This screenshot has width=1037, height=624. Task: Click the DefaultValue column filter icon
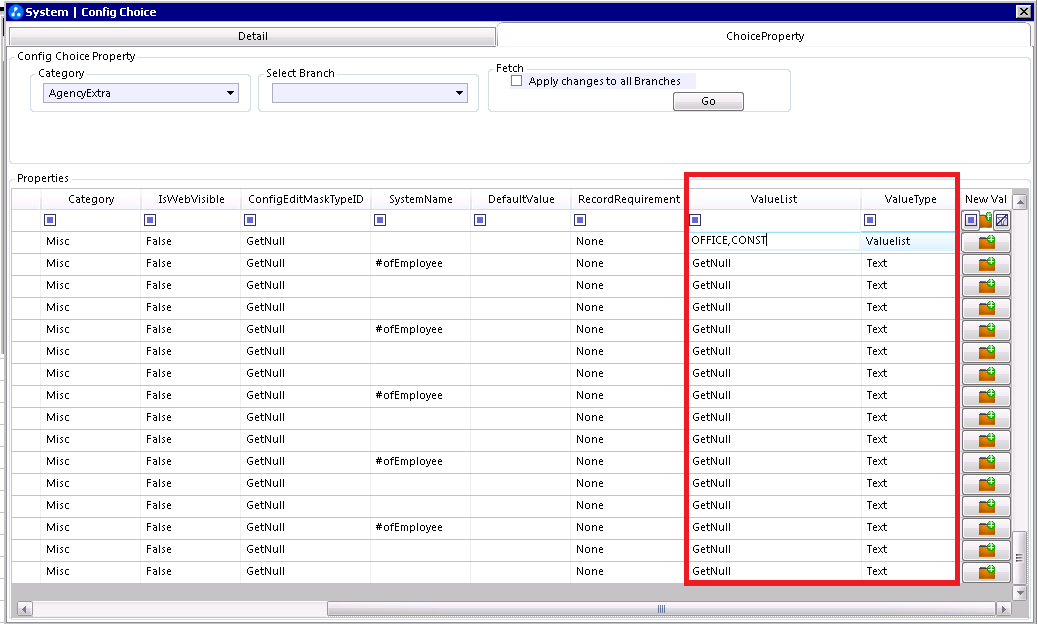click(x=480, y=220)
